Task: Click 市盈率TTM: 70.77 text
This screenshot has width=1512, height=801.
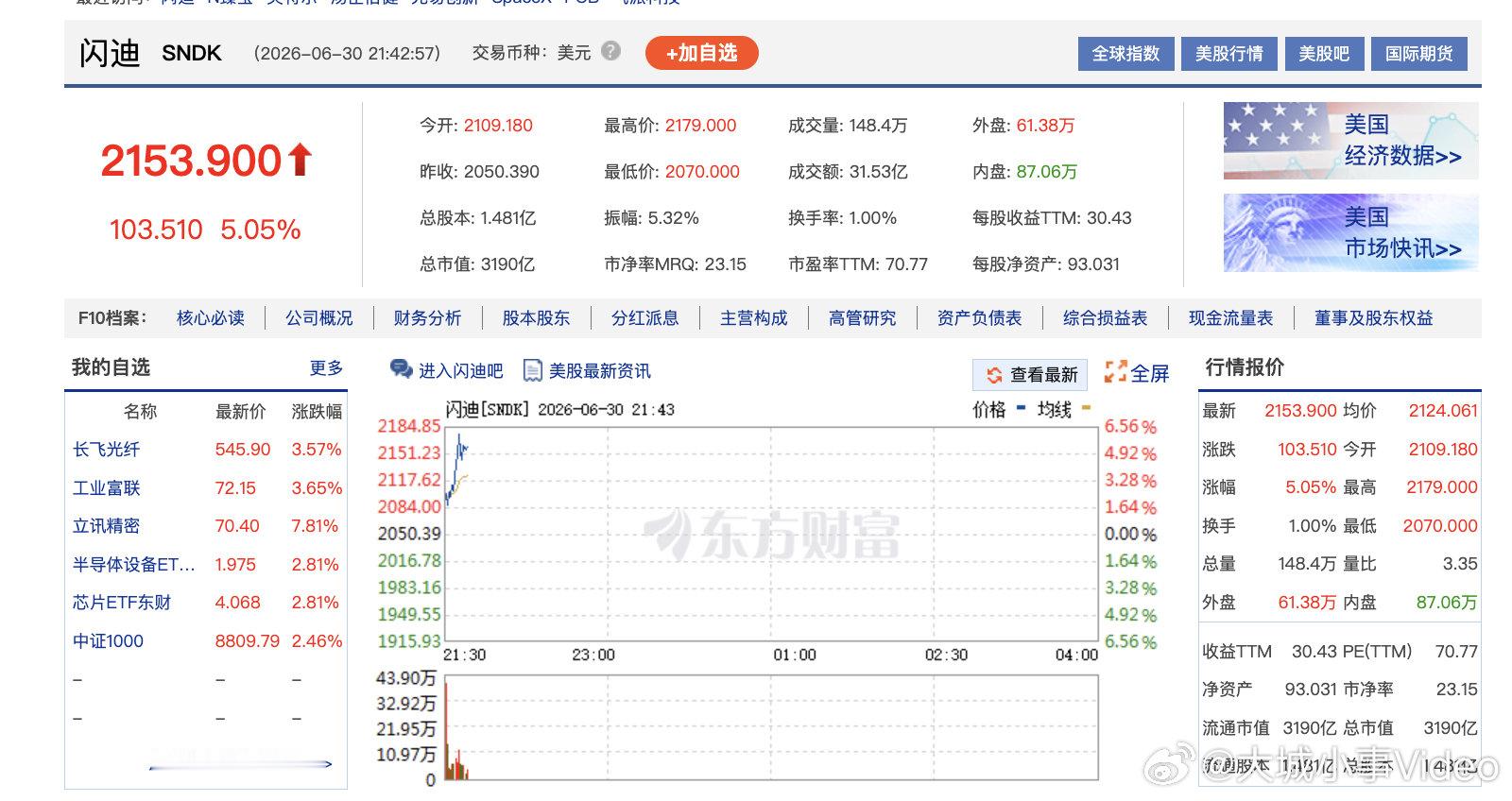Action: (x=858, y=264)
